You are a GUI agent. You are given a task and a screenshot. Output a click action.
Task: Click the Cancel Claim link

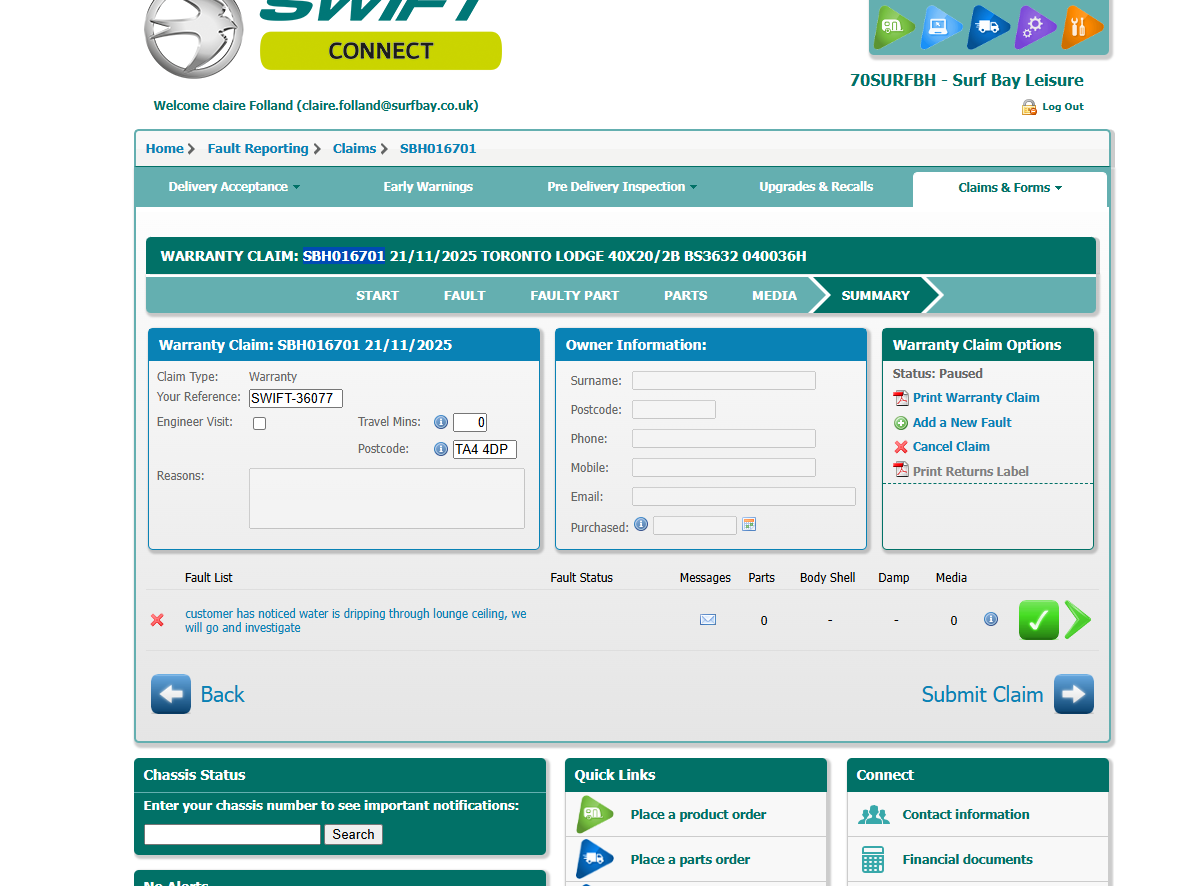951,447
